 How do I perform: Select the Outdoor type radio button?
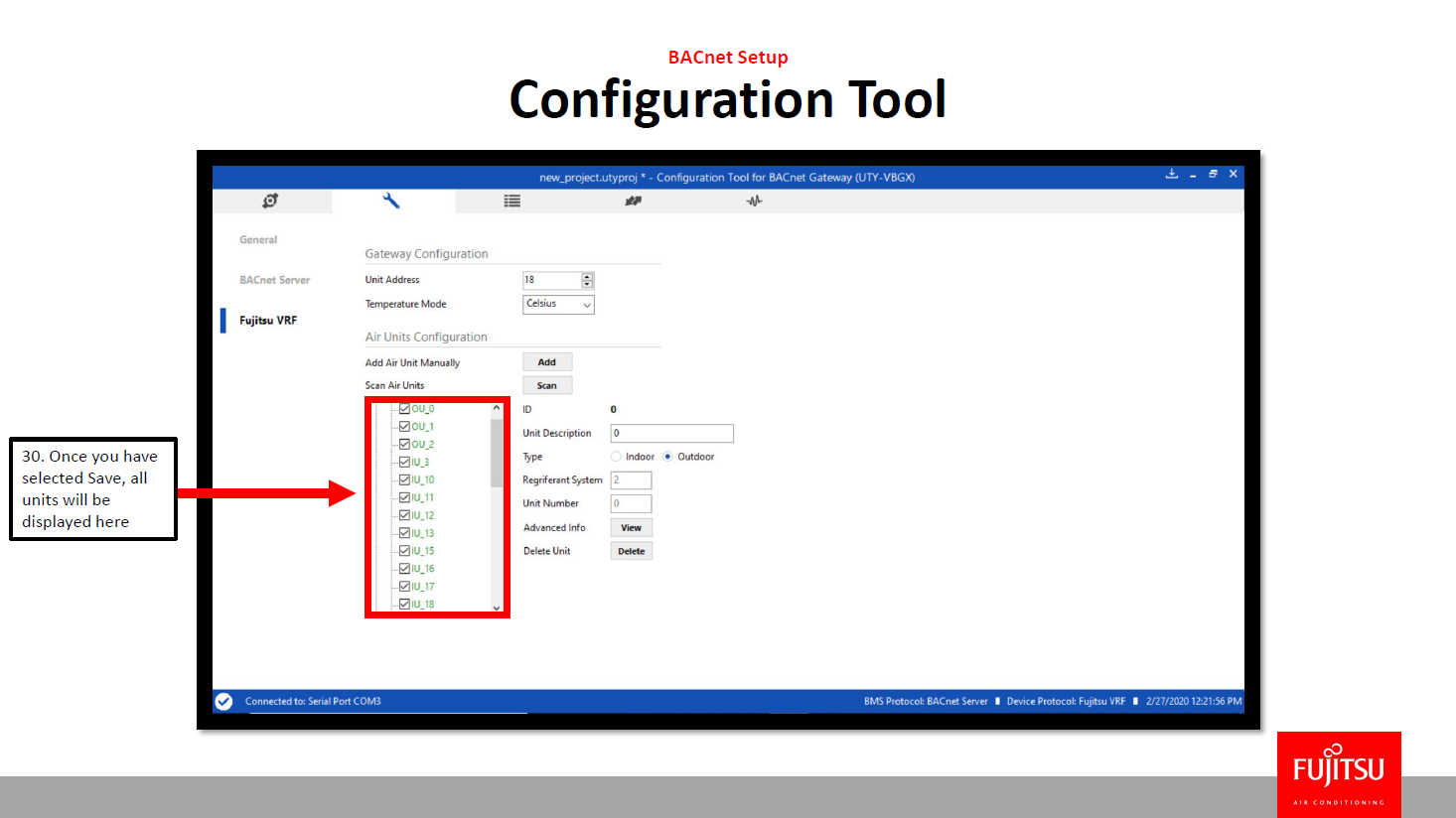[x=667, y=457]
